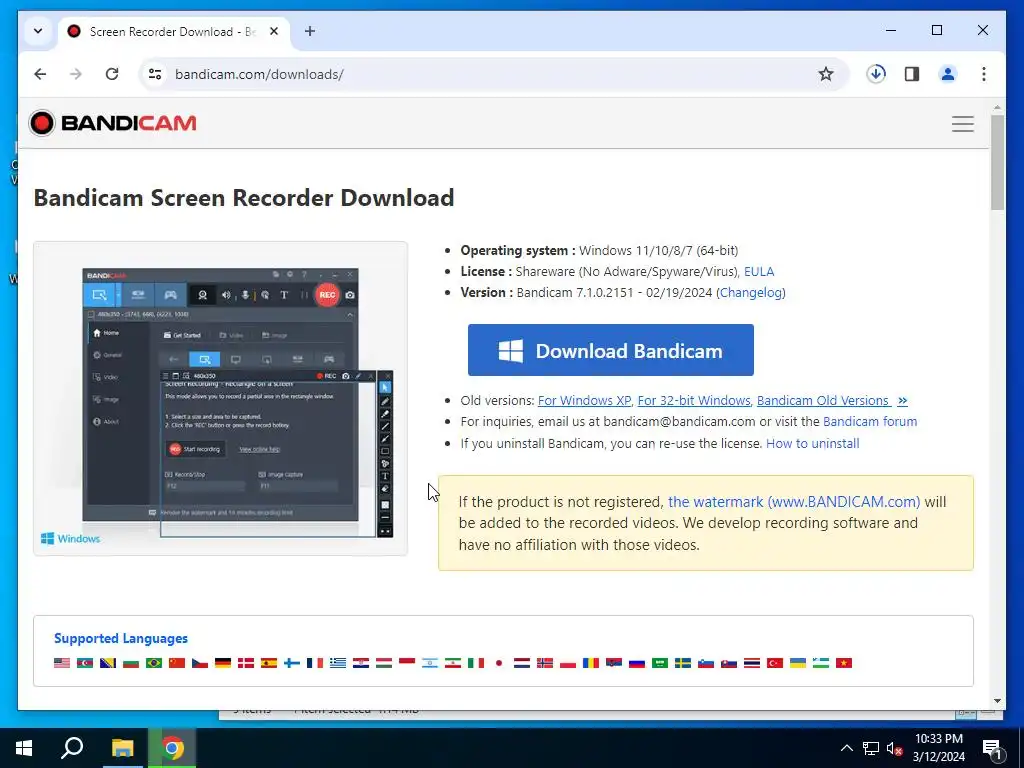Click the Download Bandicam button
The image size is (1024, 768).
611,350
